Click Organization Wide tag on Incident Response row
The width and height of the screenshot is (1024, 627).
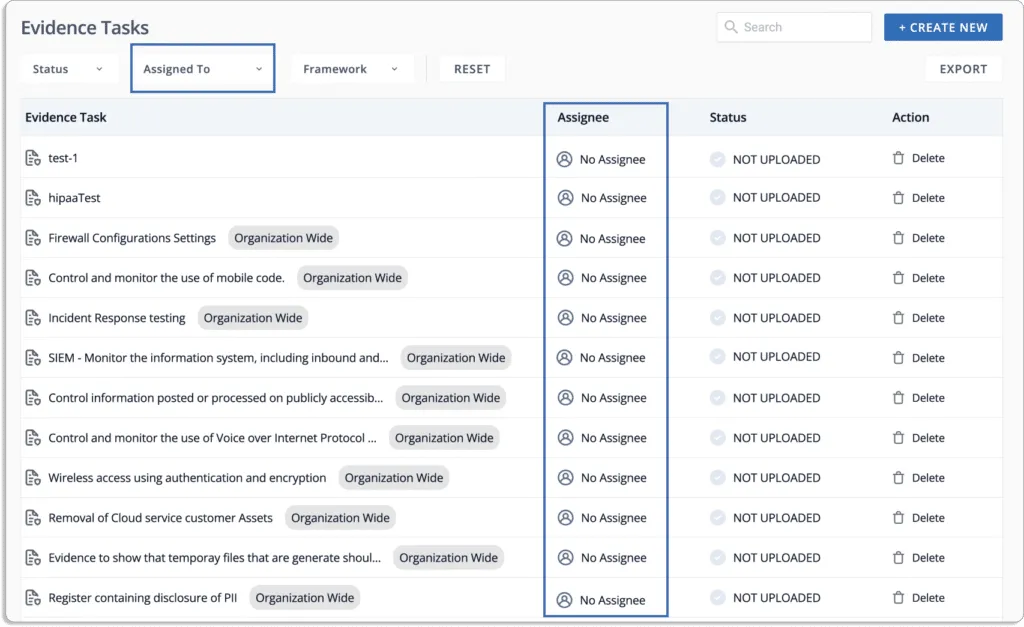pyautogui.click(x=253, y=318)
